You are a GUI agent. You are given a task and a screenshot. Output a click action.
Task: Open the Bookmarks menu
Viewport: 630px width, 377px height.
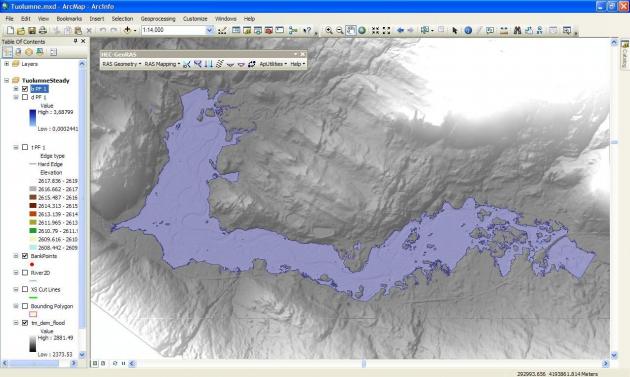tap(69, 19)
